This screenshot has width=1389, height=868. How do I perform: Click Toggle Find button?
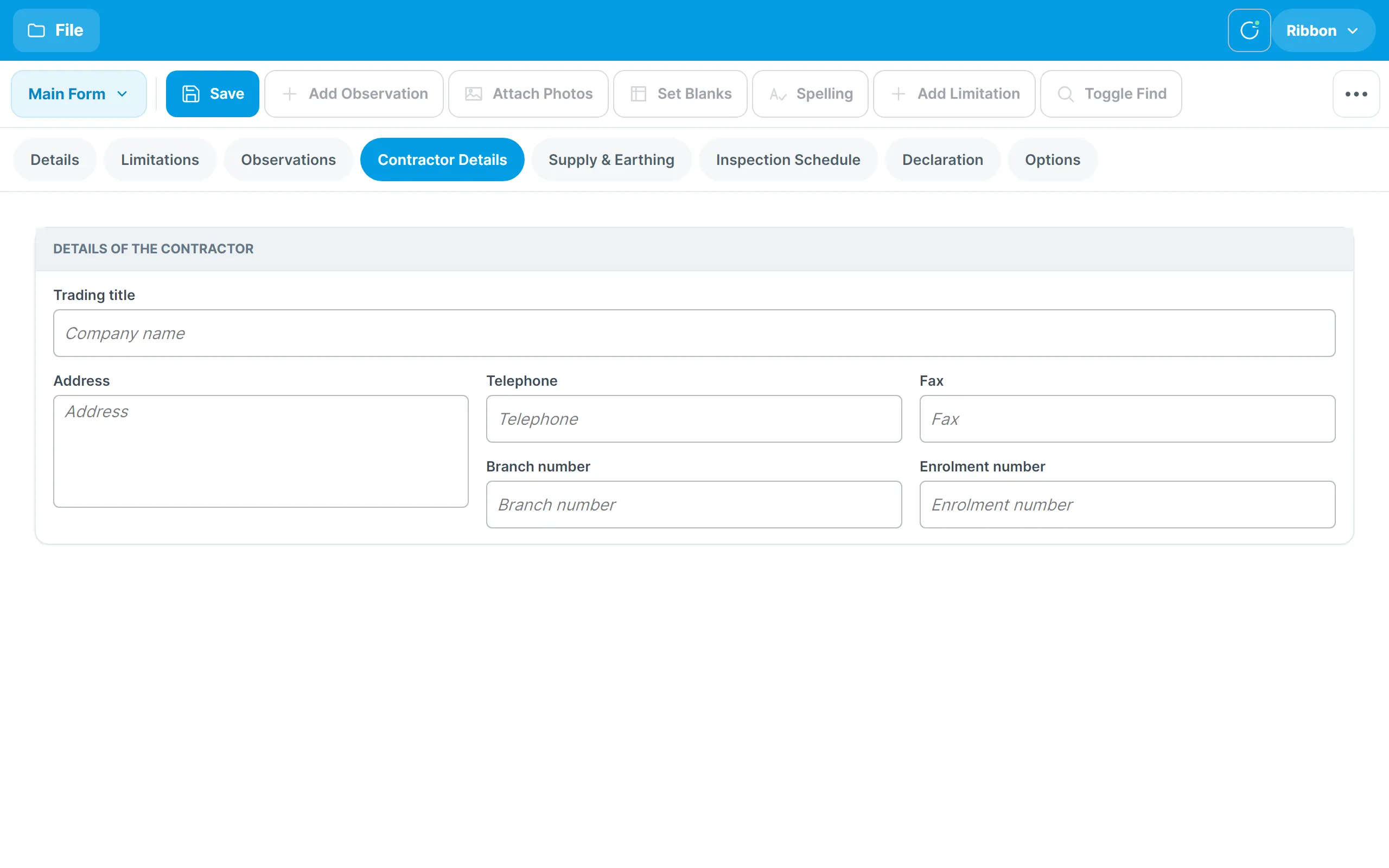1111,93
